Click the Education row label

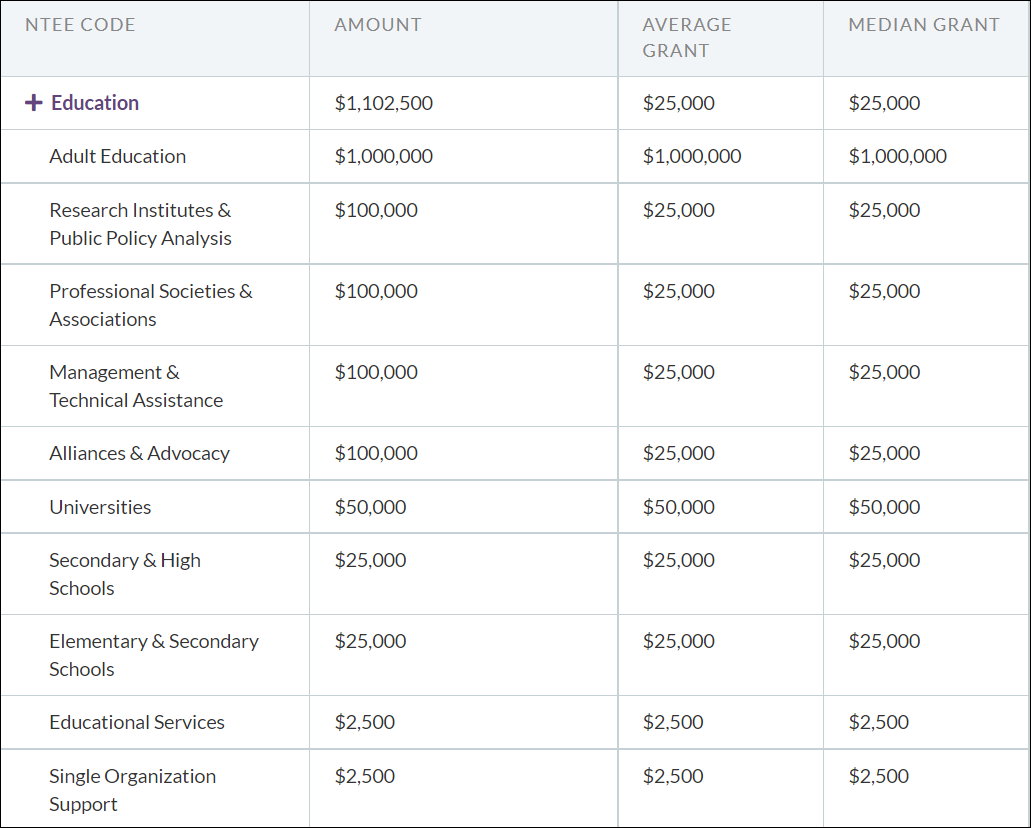coord(95,103)
